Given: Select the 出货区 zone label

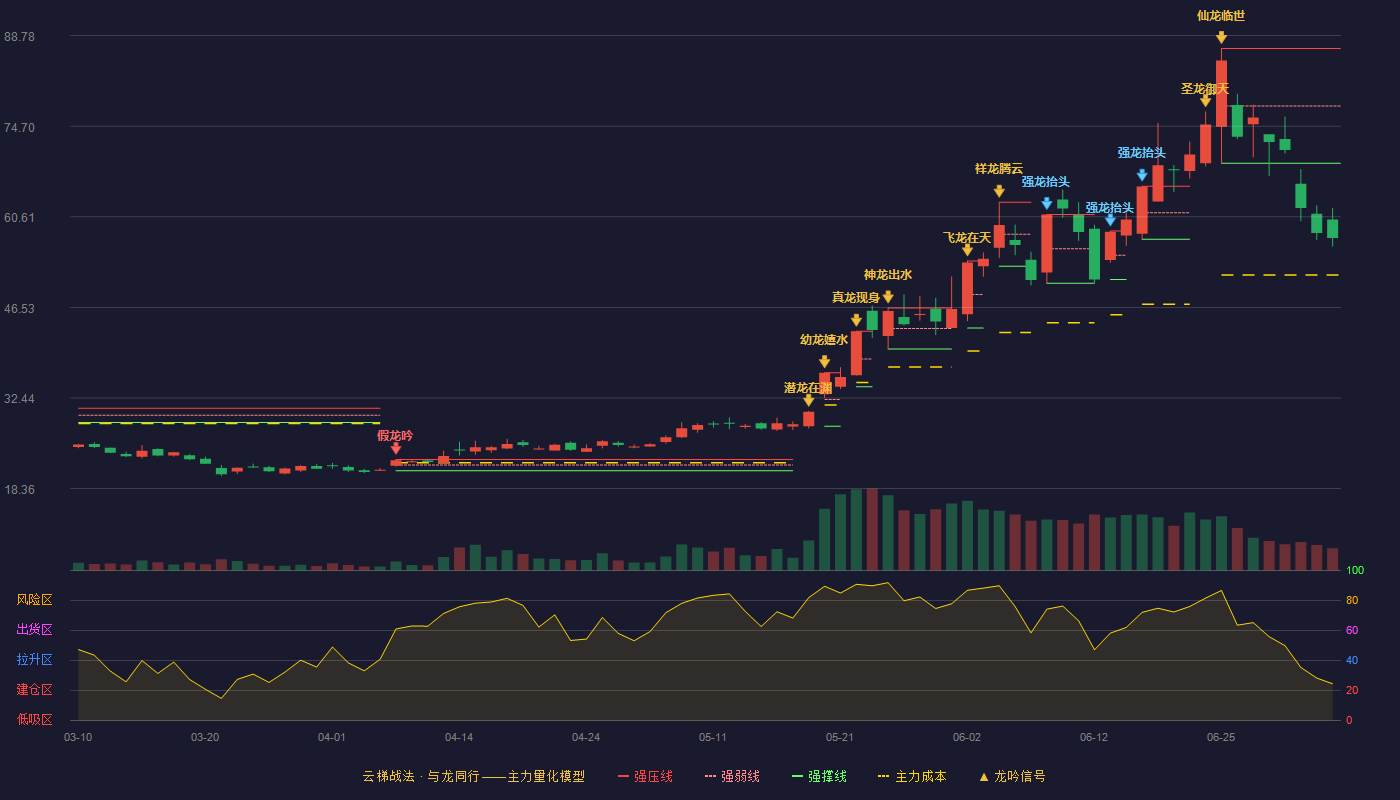Looking at the screenshot, I should click(x=34, y=630).
